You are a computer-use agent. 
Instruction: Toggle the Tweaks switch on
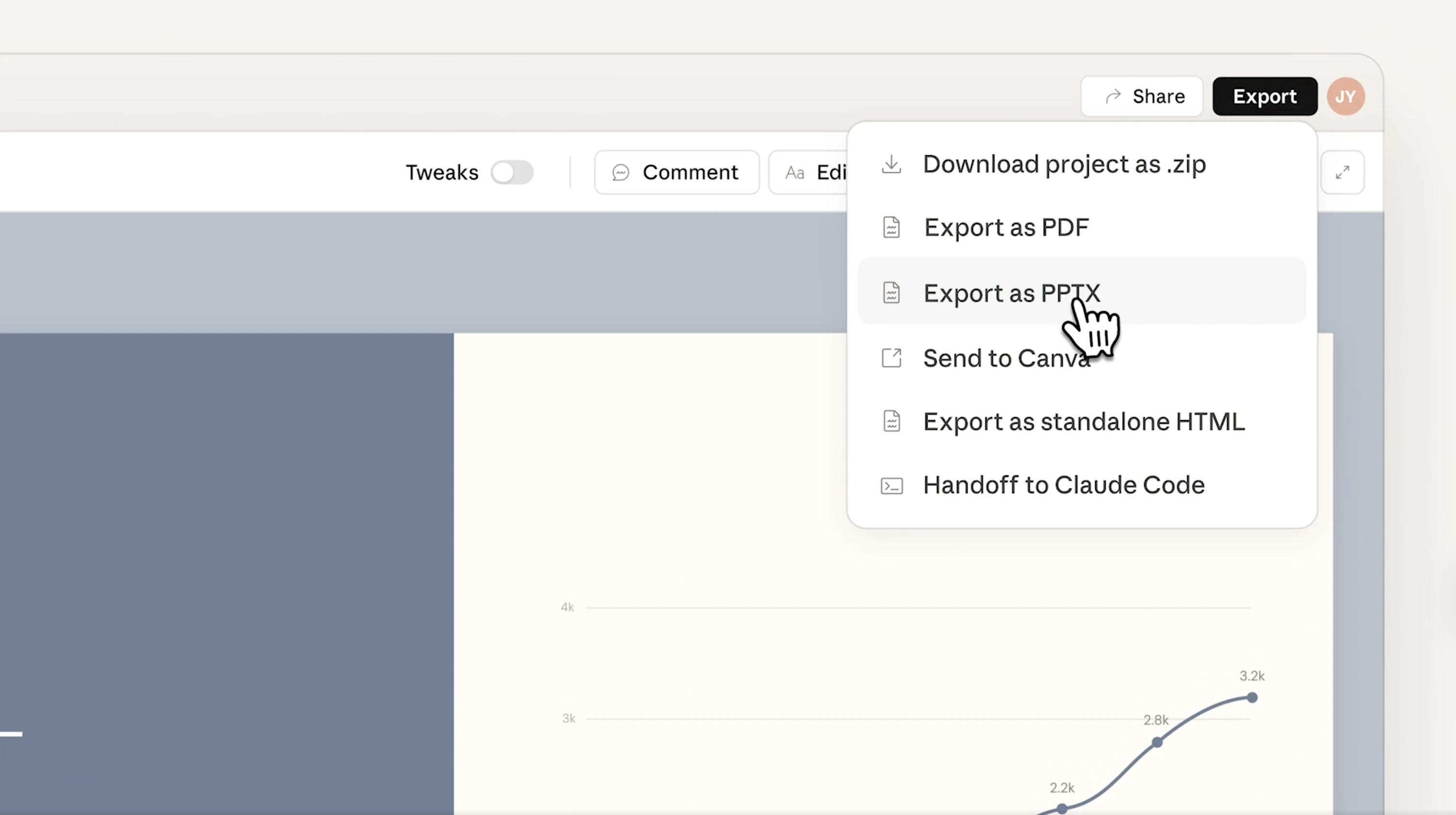click(512, 172)
